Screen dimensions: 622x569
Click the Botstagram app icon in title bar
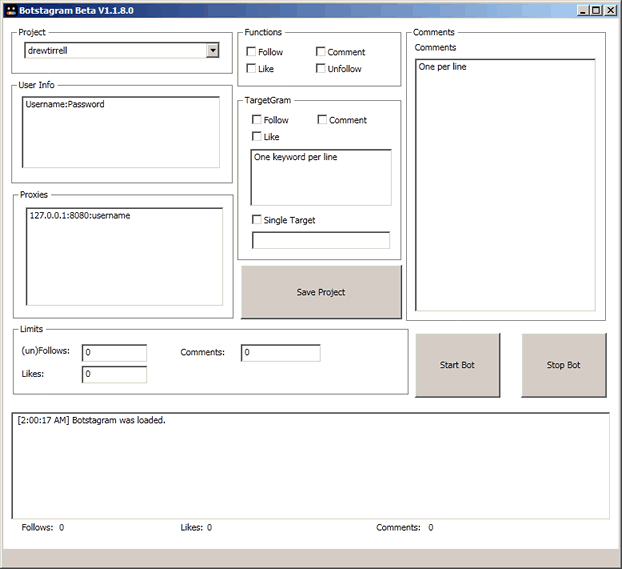(x=11, y=11)
